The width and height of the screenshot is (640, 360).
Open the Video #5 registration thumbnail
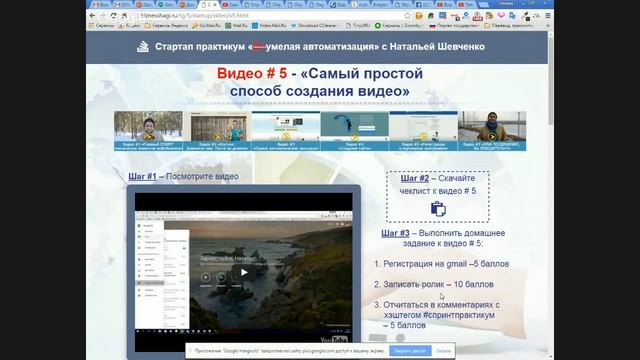423,131
